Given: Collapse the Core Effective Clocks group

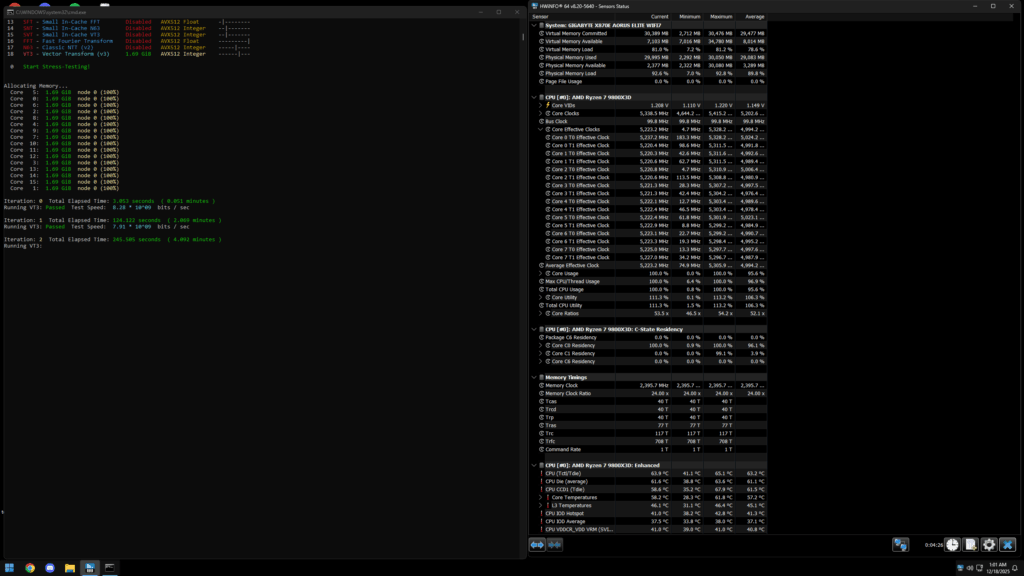Looking at the screenshot, I should (x=541, y=129).
